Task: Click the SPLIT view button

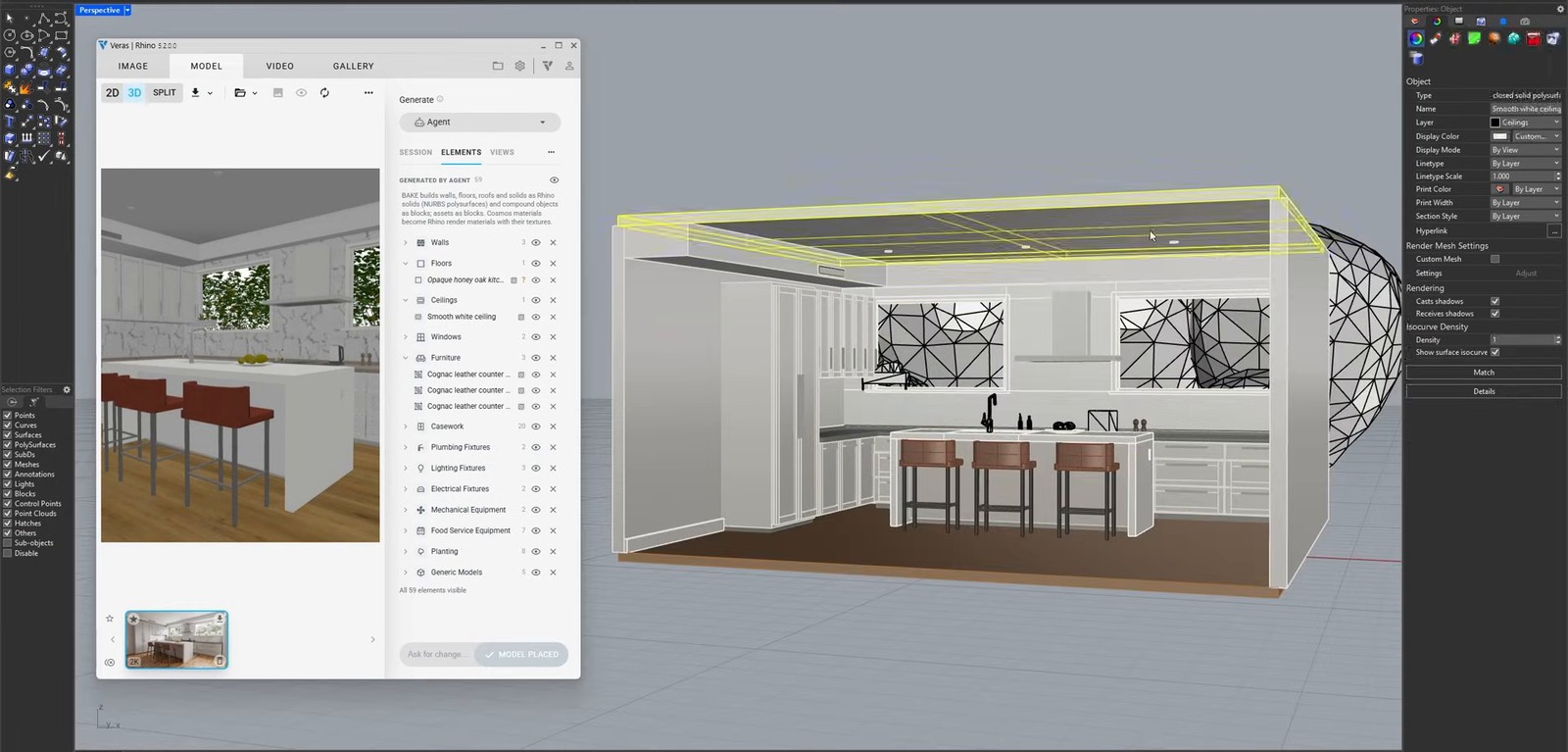Action: tap(165, 93)
